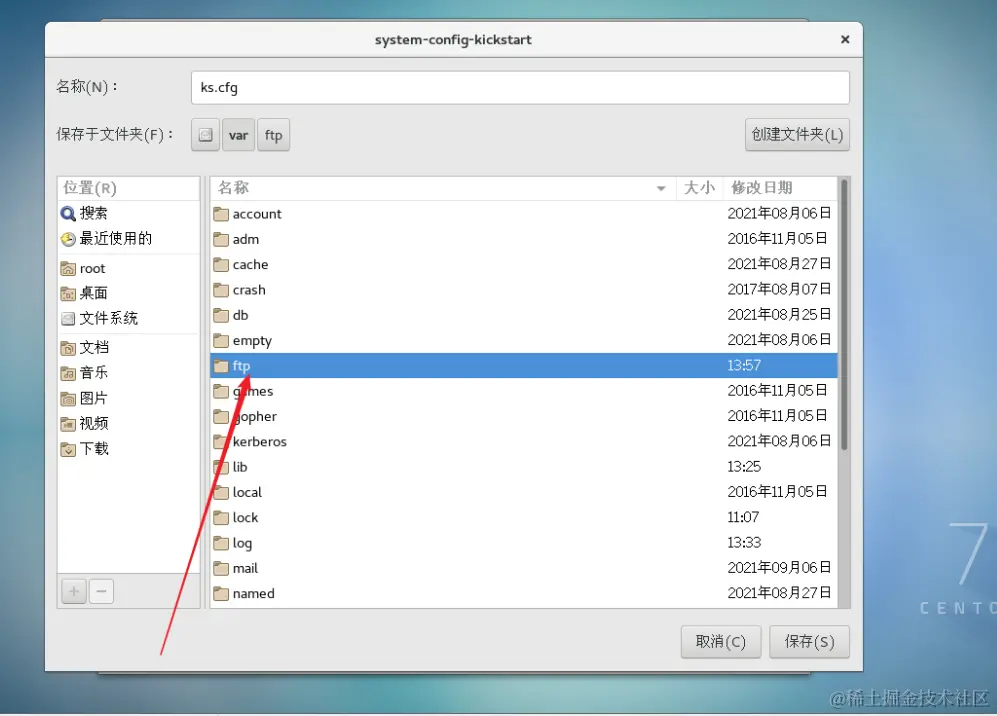The height and width of the screenshot is (716, 997).
Task: Click the 2021年08月25日 date of db
Action: (779, 315)
